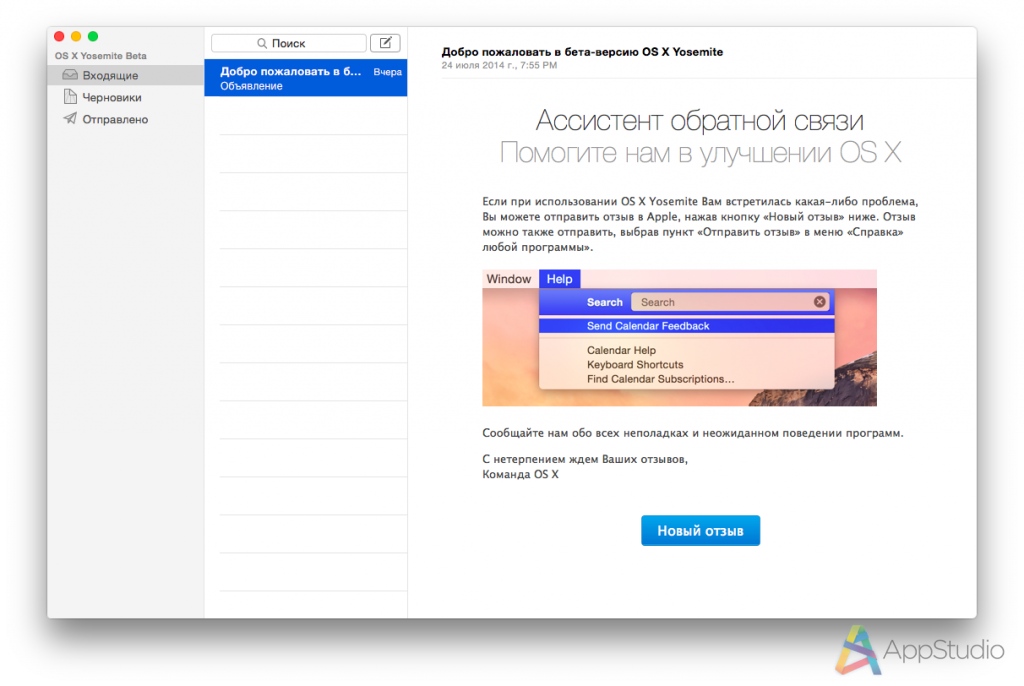Viewport: 1024px width, 686px height.
Task: Click the magnifier icon in search field
Action: click(262, 43)
